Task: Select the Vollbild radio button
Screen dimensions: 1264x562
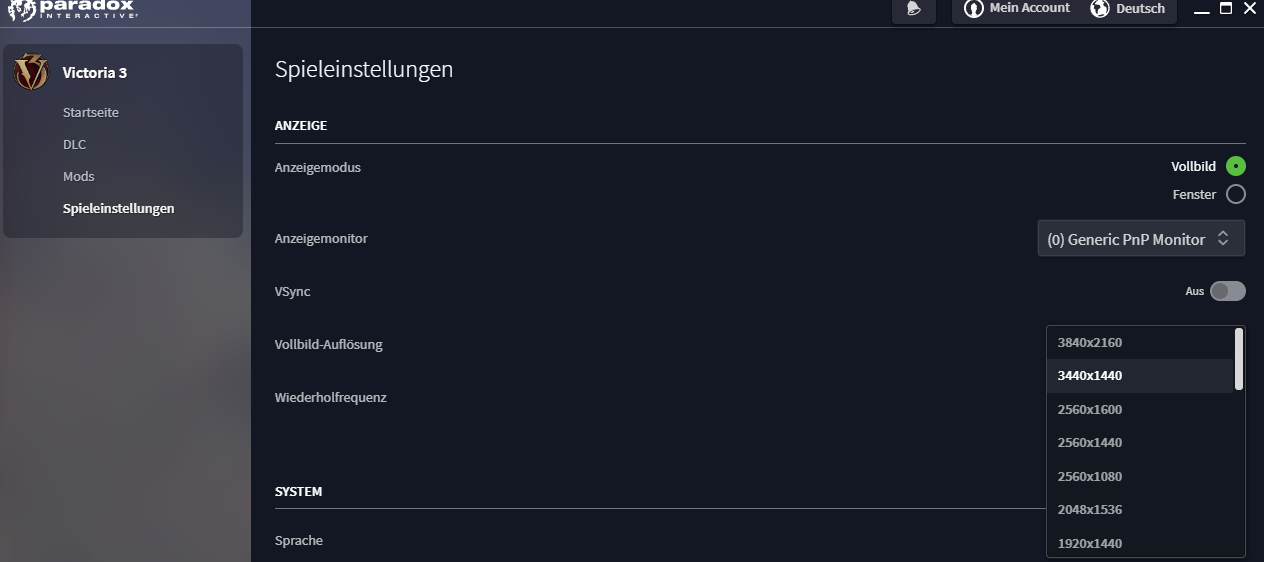Action: [x=1236, y=167]
